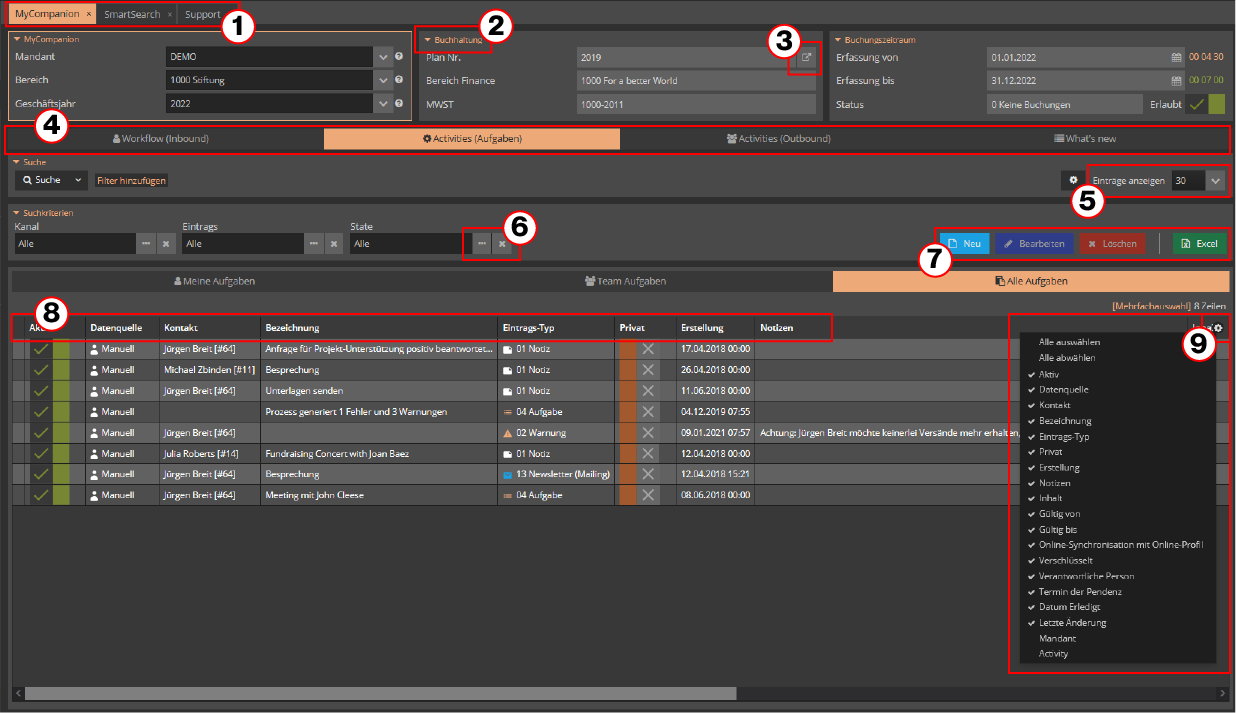Switch to the Activities (Outbound) tab
This screenshot has height=713, width=1236.
(x=778, y=139)
